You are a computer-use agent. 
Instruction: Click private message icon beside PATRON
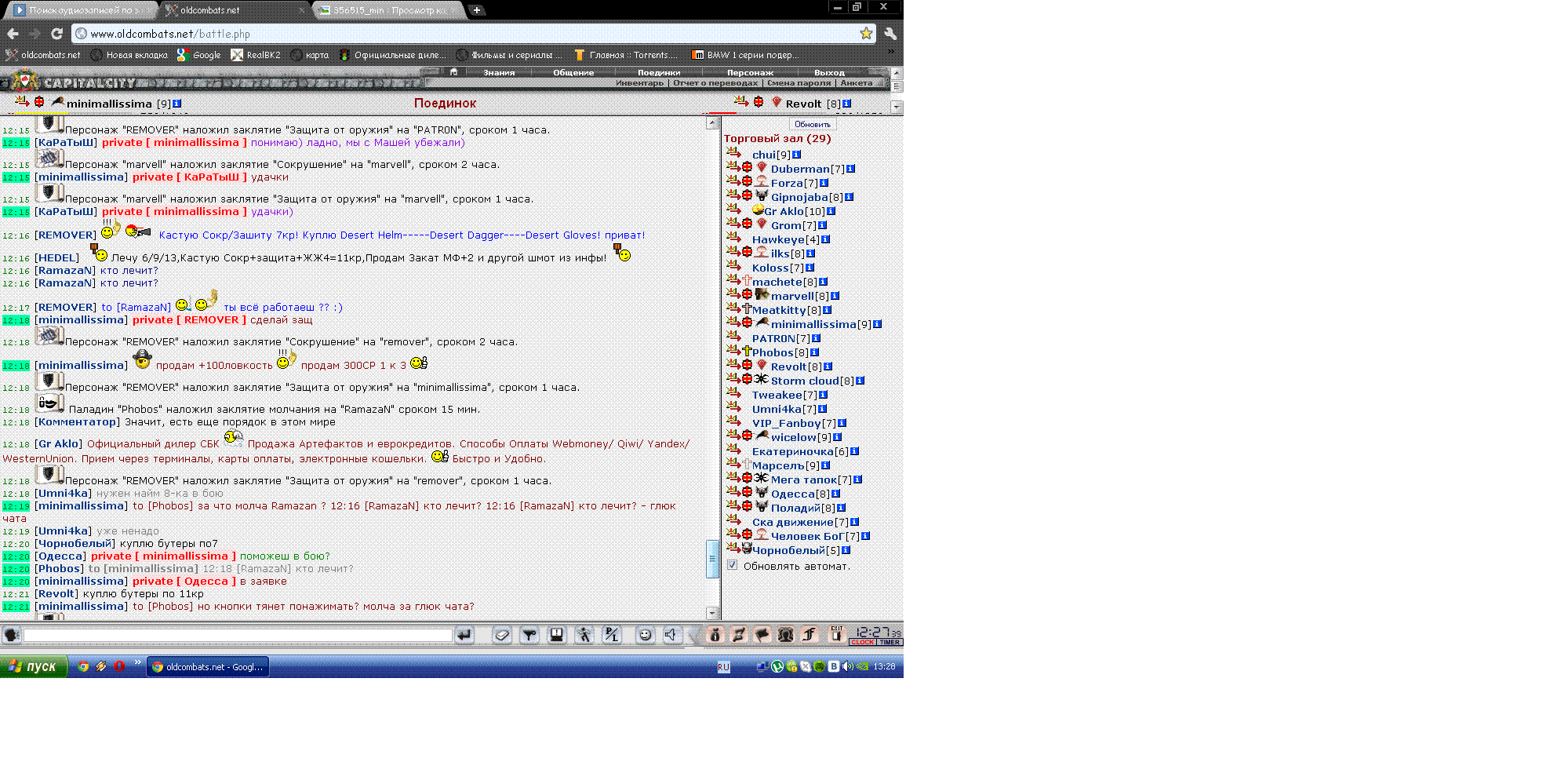[733, 336]
